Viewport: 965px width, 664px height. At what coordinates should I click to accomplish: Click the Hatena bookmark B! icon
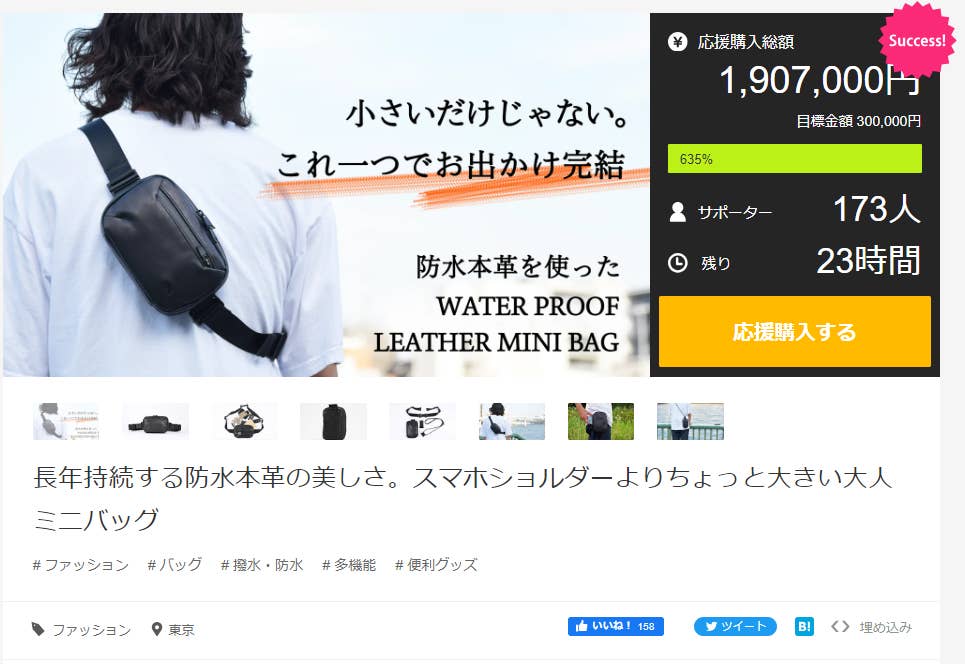[804, 626]
